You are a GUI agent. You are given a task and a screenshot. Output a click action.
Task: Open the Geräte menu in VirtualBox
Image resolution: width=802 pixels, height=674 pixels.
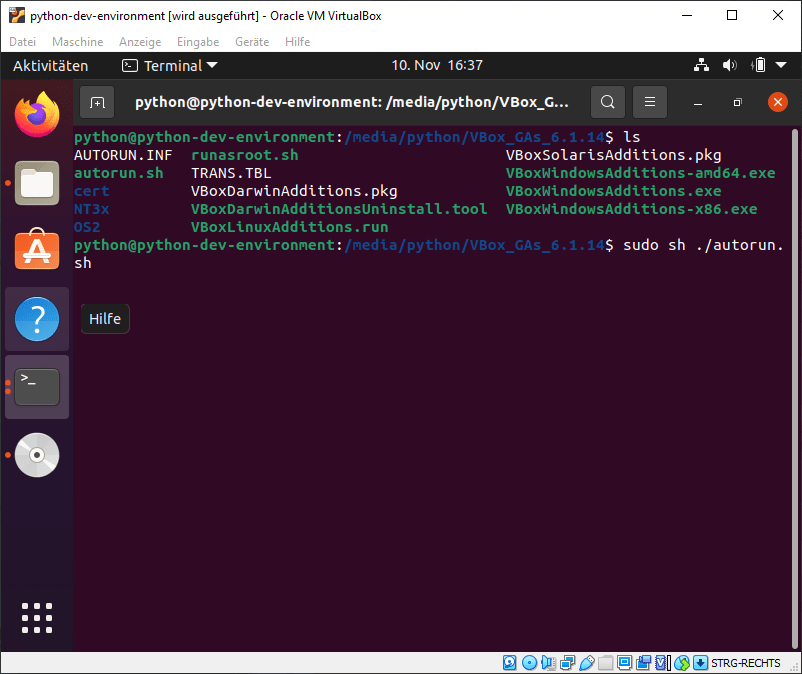pos(251,42)
